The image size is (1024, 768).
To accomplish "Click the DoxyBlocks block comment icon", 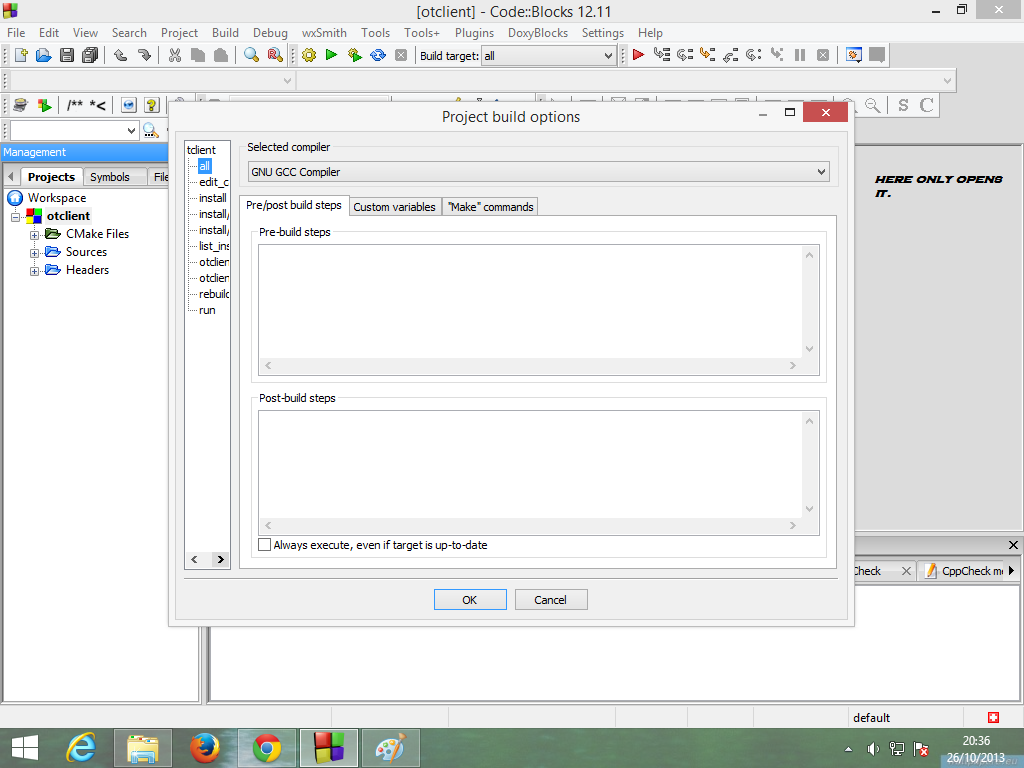I will point(75,104).
